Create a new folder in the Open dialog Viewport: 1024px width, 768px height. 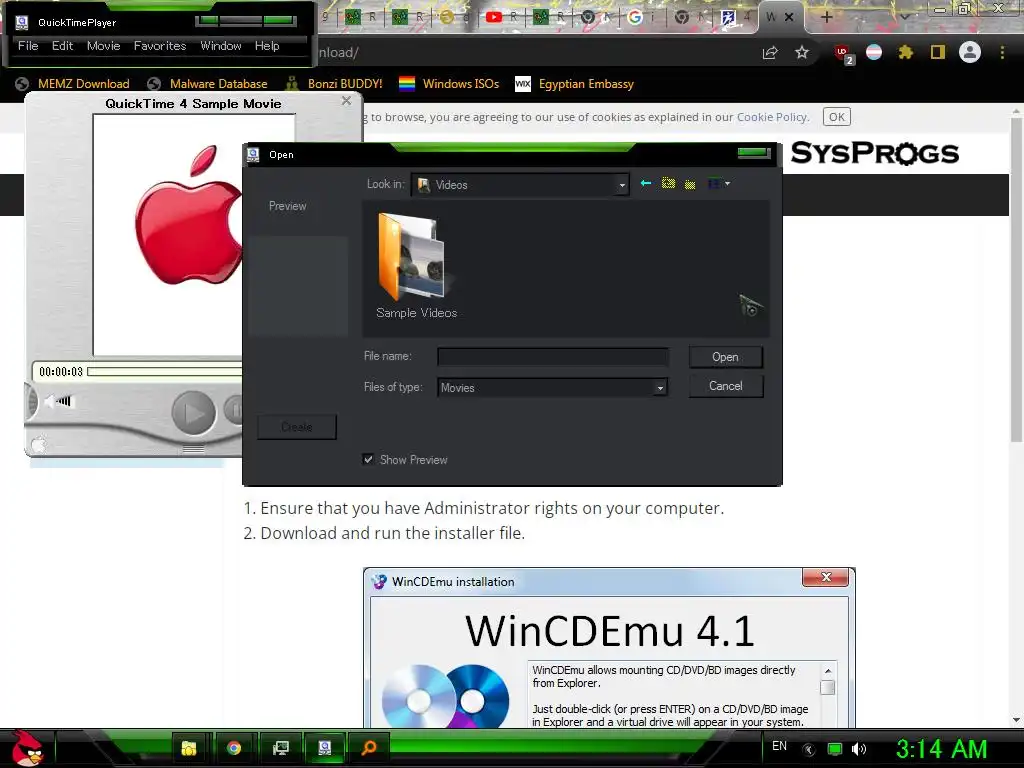[690, 184]
